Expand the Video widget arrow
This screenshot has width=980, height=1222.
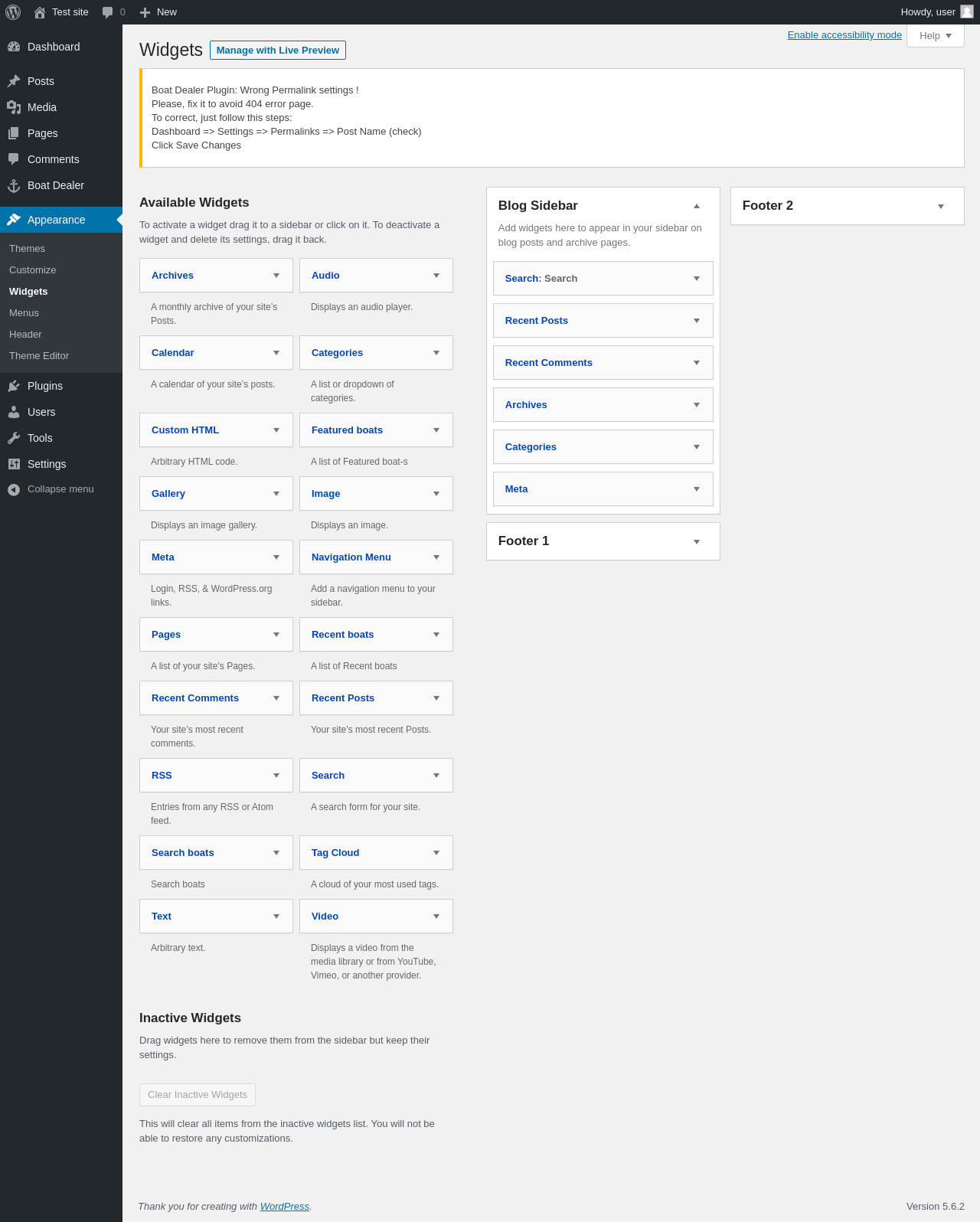coord(436,916)
